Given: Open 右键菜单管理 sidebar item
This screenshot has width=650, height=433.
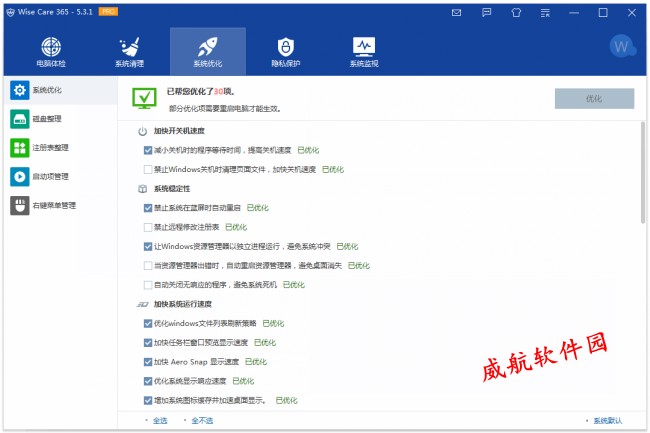Looking at the screenshot, I should tap(61, 206).
